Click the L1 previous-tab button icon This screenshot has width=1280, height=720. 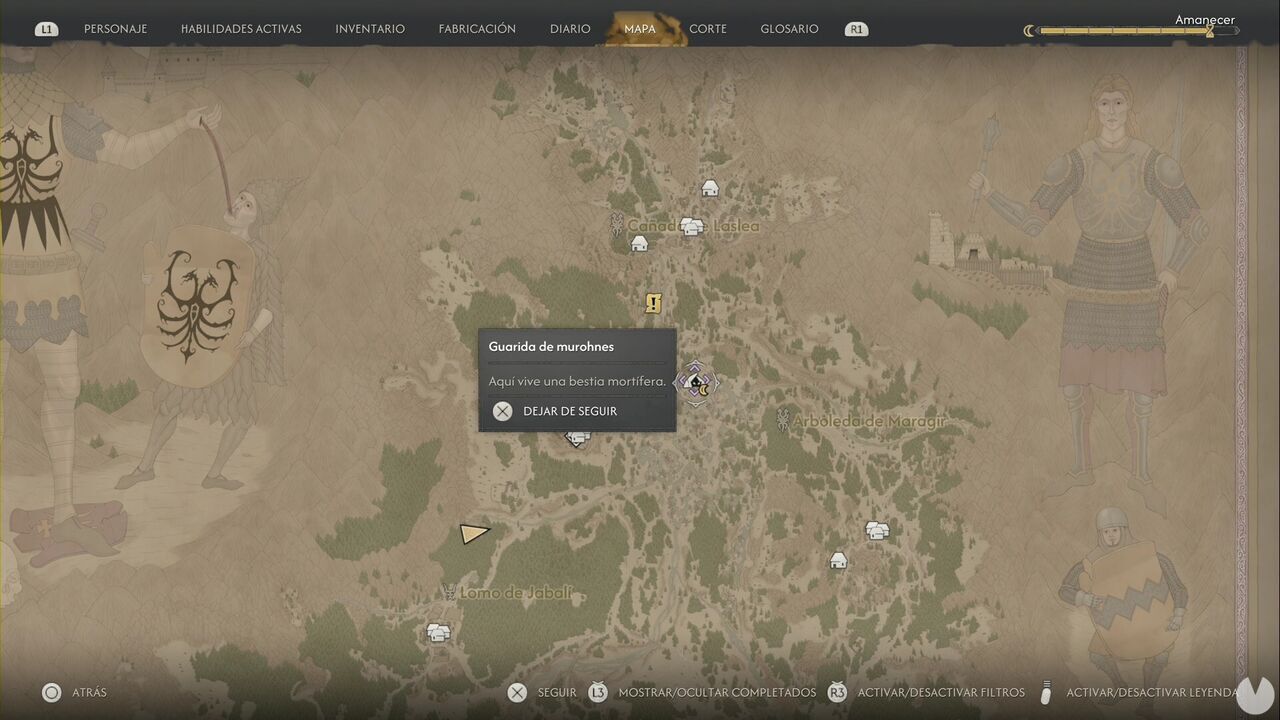pyautogui.click(x=46, y=29)
